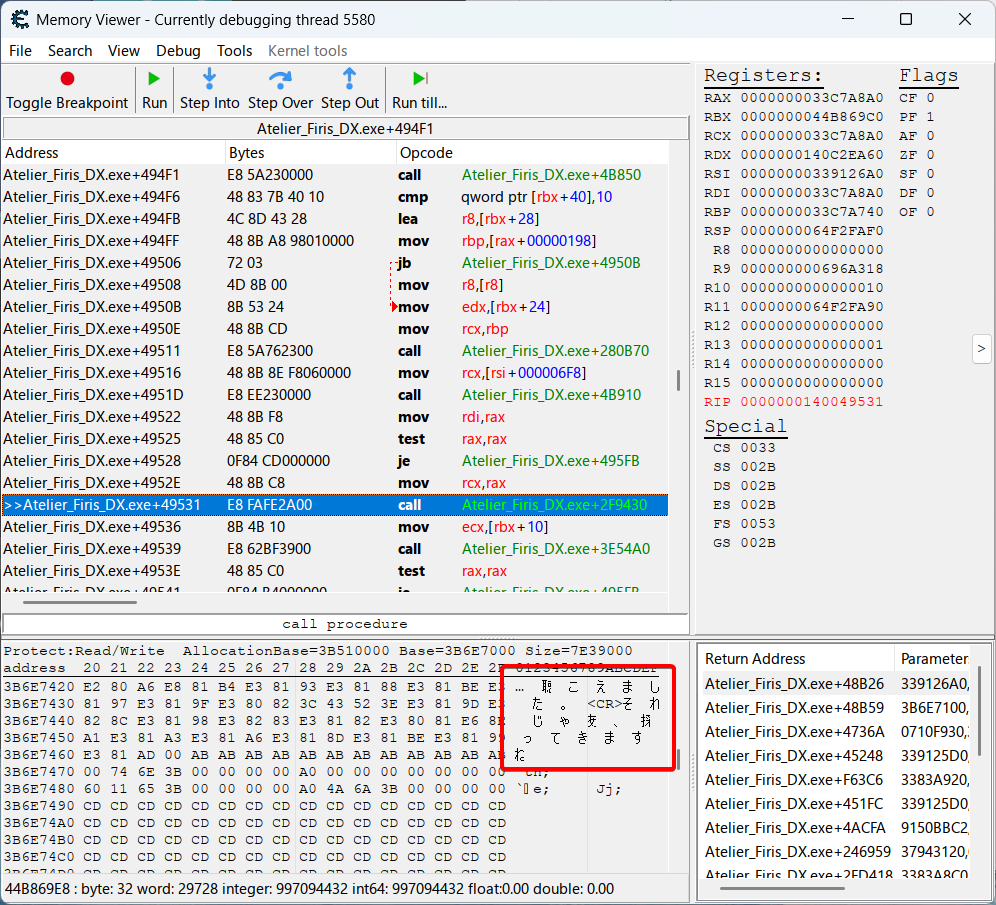Screen dimensions: 996x905
Task: Open the Tools menu
Action: [x=234, y=51]
